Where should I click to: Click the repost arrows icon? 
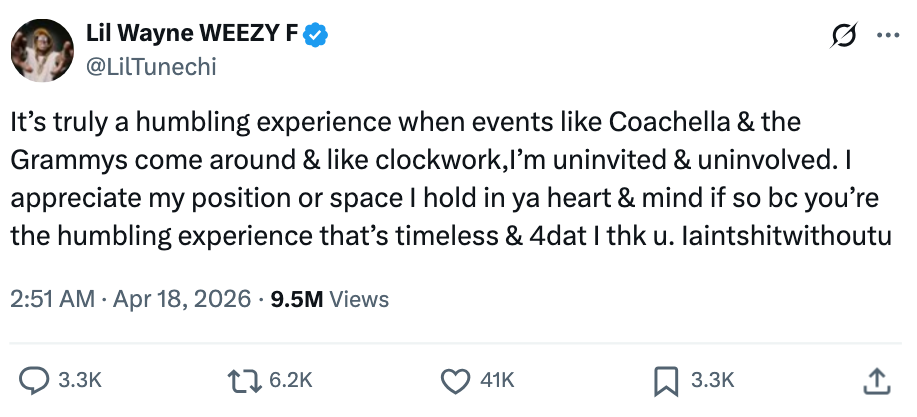pyautogui.click(x=243, y=380)
